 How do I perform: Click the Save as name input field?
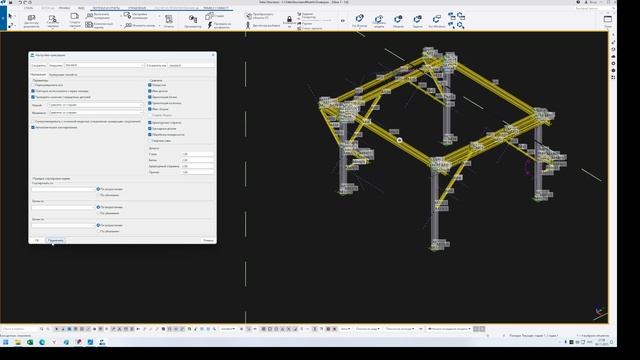point(191,65)
